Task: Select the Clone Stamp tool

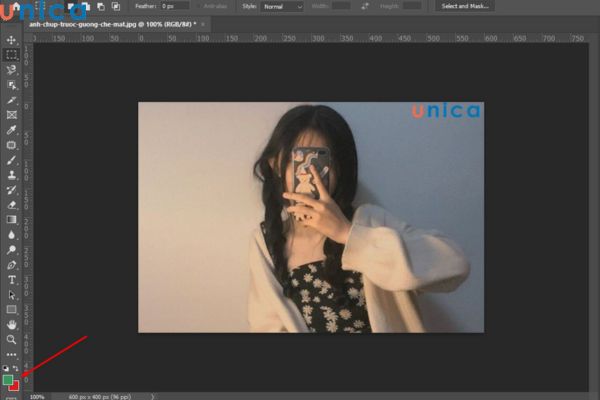Action: click(x=11, y=175)
